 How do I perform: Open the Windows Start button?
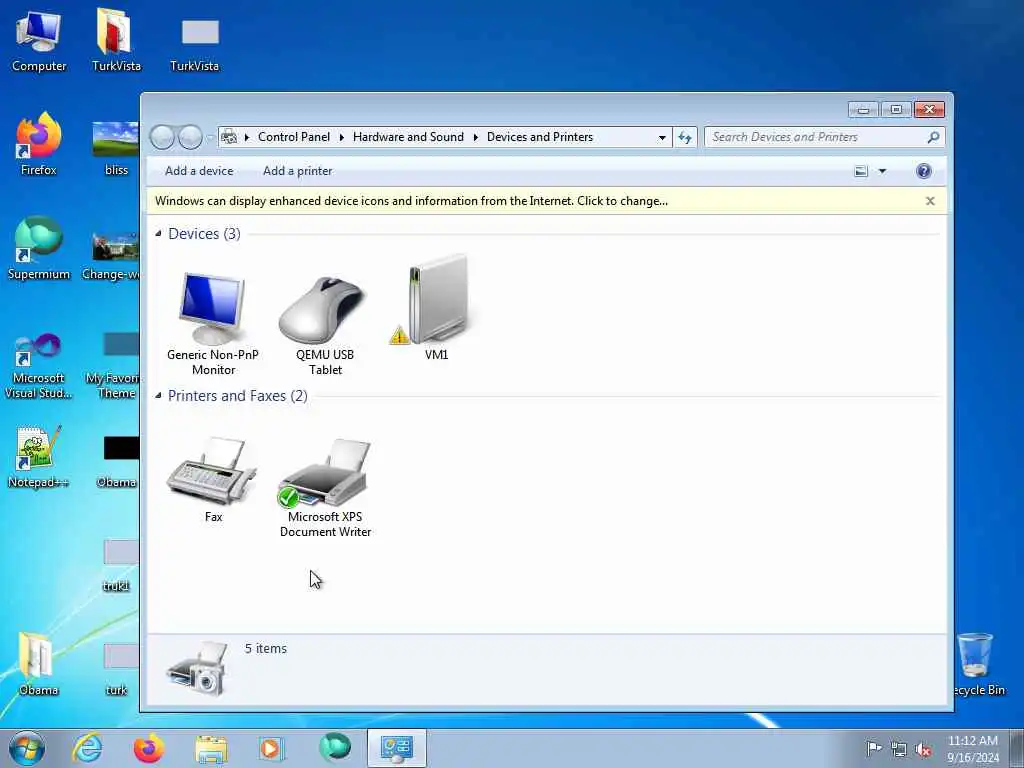click(27, 748)
